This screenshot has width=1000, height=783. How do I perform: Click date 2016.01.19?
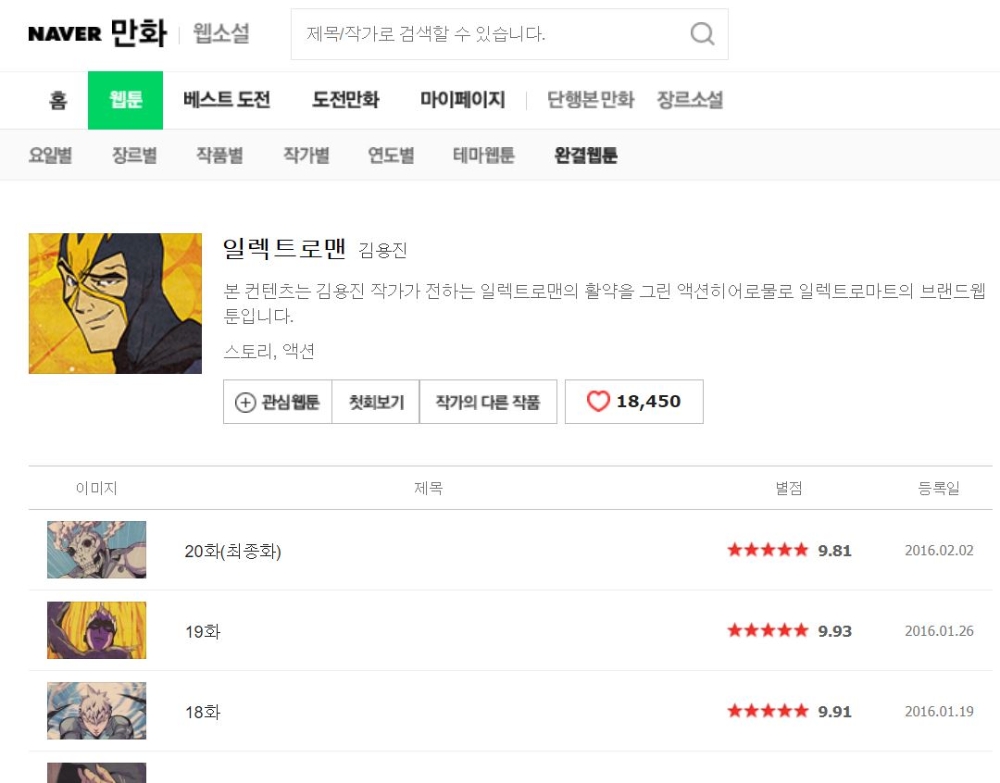(939, 711)
